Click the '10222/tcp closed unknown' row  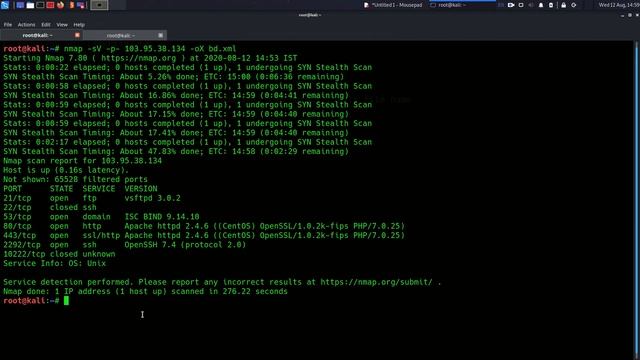(x=59, y=254)
